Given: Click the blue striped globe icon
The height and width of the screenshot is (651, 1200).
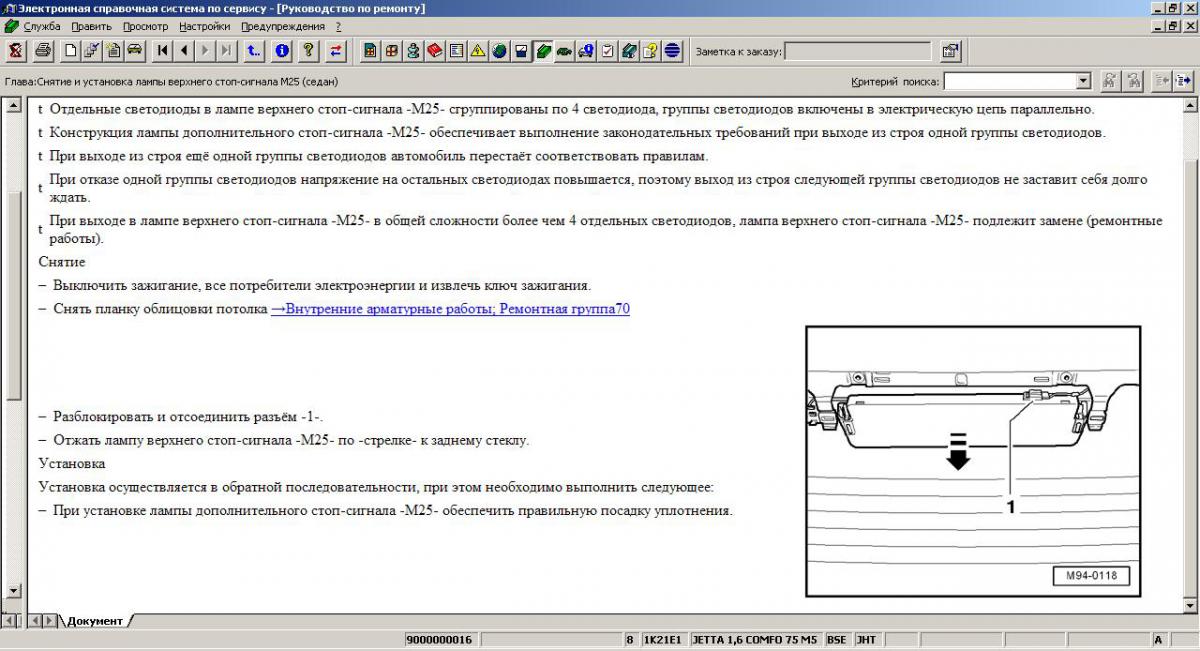Looking at the screenshot, I should (673, 50).
